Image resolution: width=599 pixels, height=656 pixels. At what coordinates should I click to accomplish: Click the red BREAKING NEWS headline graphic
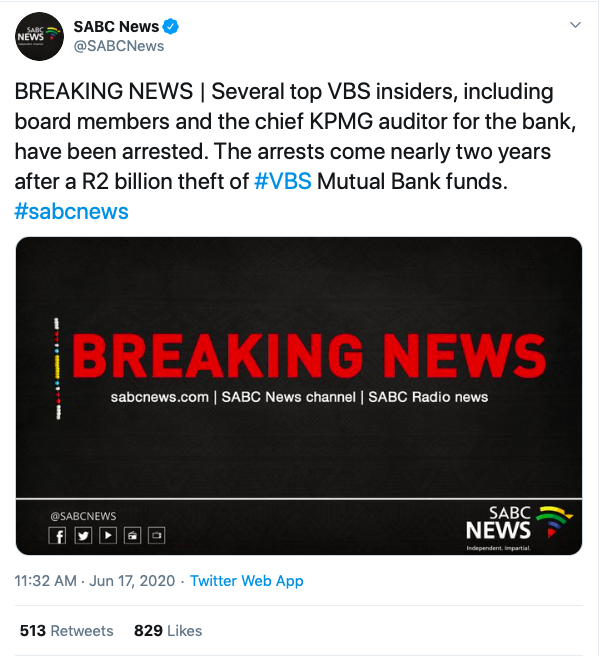(309, 356)
